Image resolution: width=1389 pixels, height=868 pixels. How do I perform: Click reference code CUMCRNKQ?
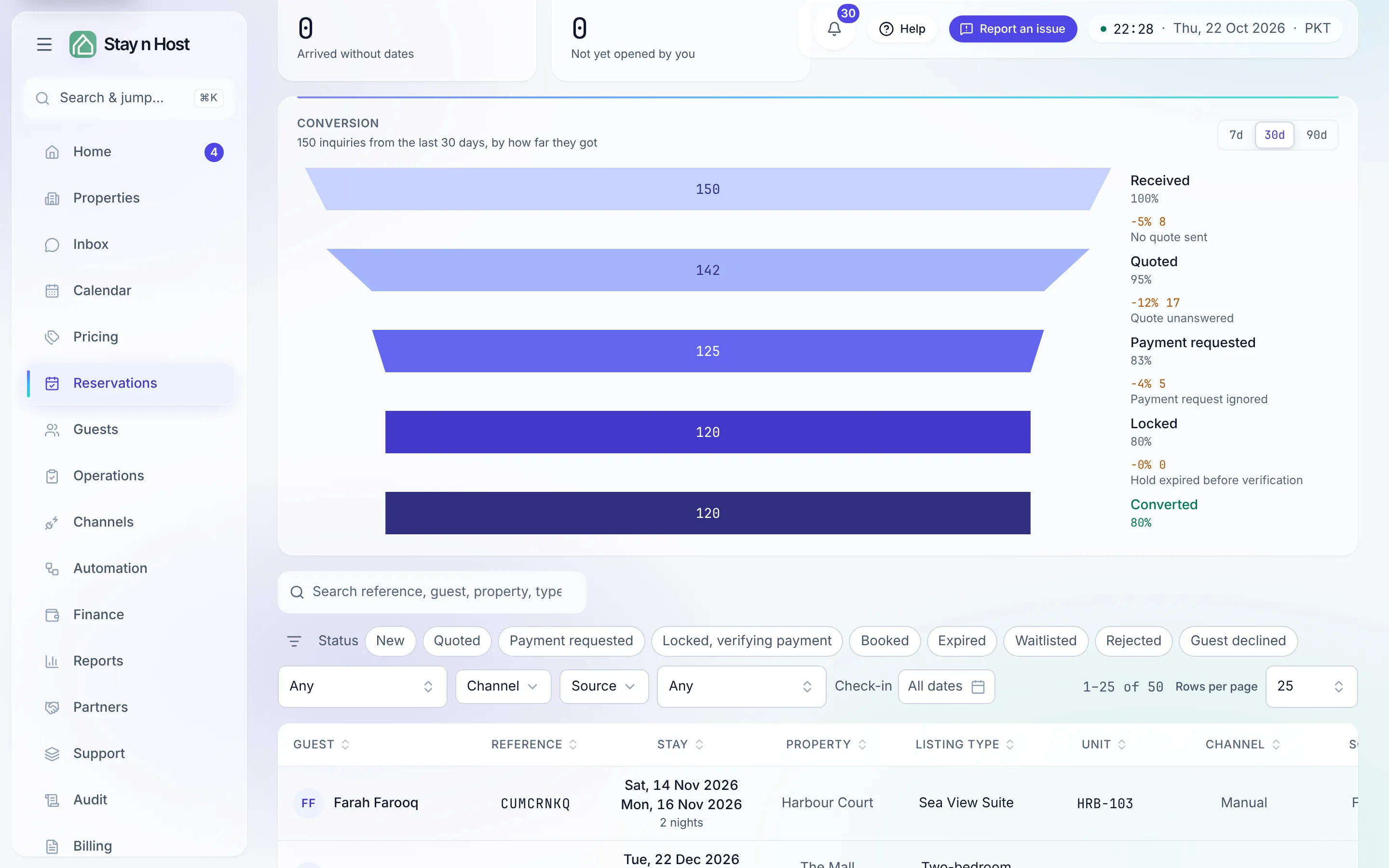(535, 803)
